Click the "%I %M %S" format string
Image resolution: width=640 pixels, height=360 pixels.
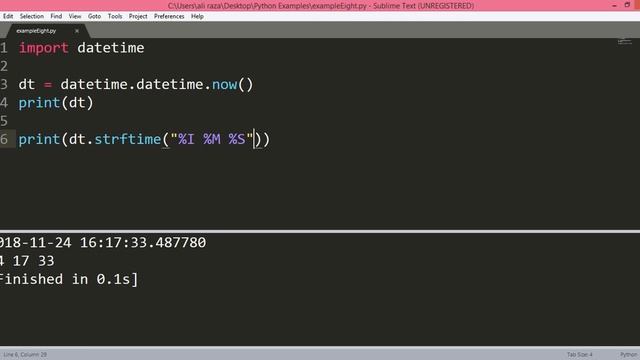click(212, 139)
